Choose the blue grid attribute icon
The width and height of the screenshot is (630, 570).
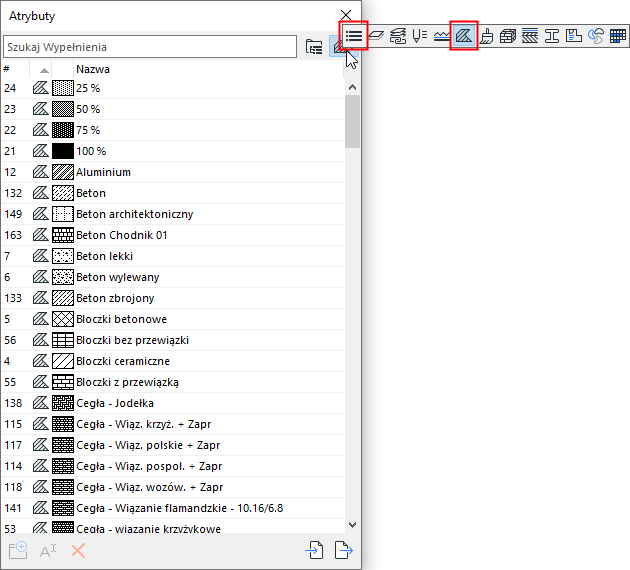(618, 36)
